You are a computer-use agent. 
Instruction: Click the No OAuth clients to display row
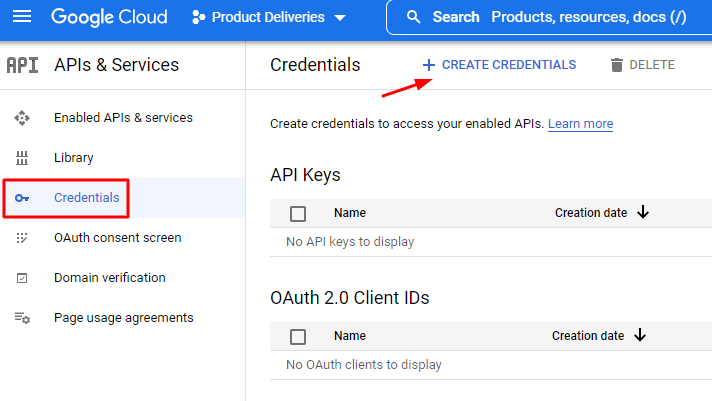coord(490,365)
